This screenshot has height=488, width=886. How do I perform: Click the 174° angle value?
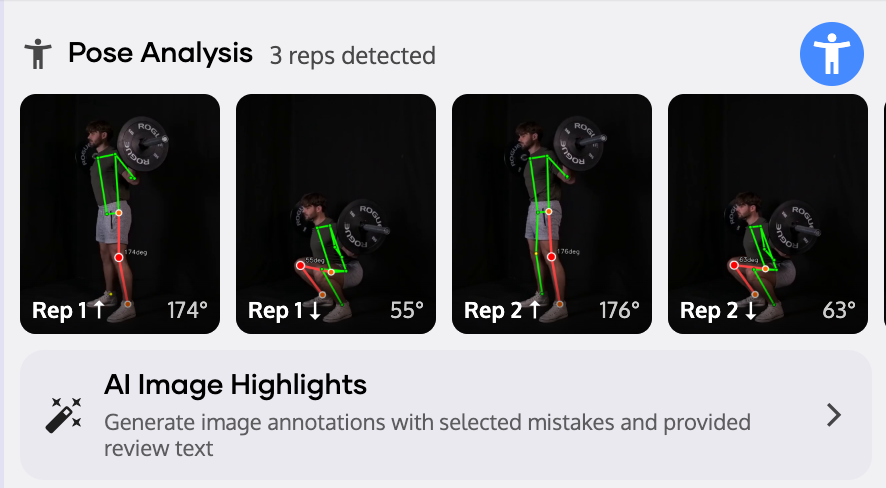tap(188, 310)
